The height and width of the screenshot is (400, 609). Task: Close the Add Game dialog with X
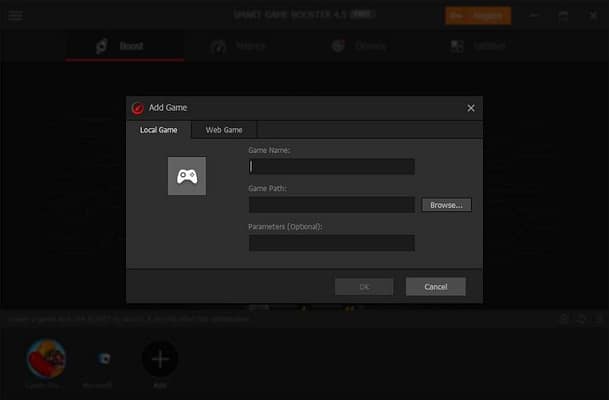click(471, 108)
